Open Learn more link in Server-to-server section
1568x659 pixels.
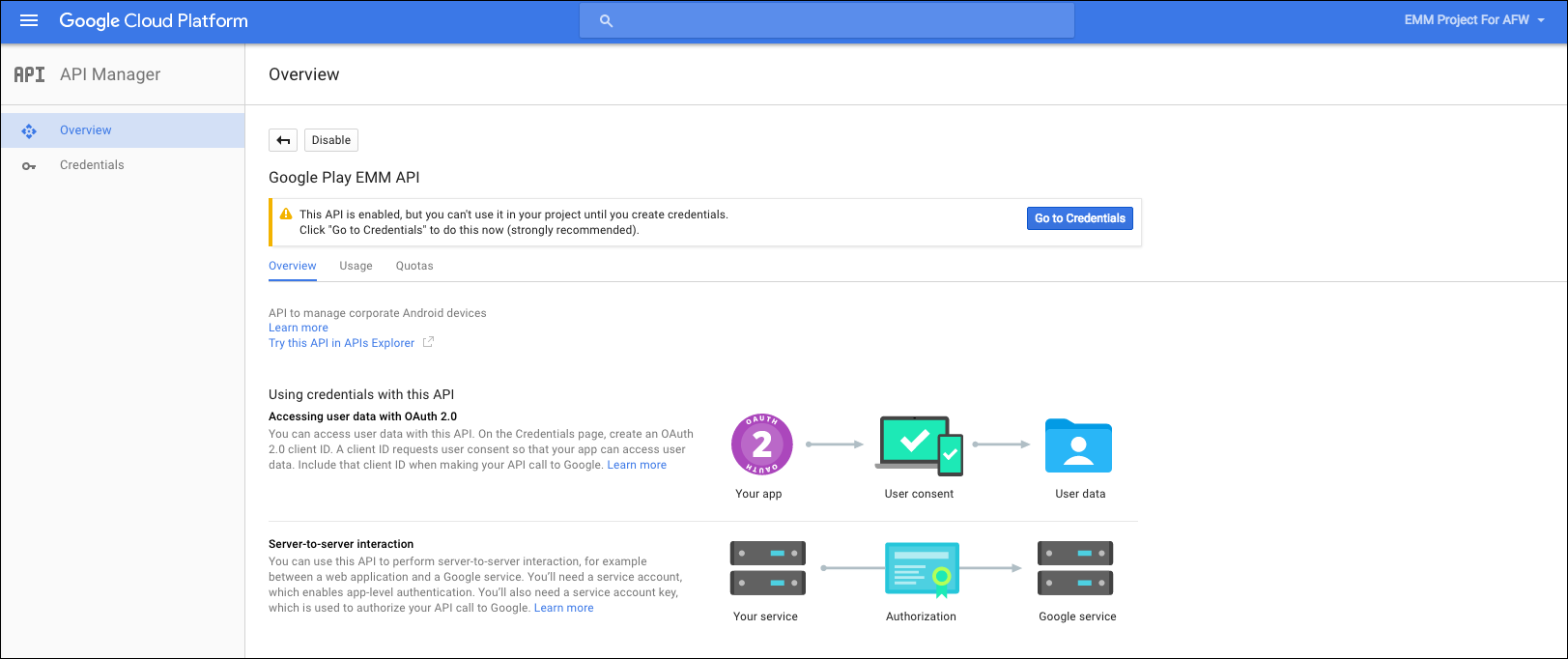pos(564,608)
